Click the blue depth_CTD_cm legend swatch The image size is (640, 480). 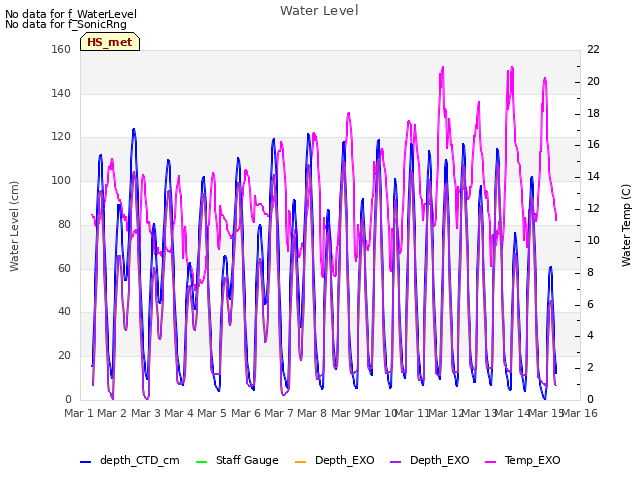coord(86,462)
